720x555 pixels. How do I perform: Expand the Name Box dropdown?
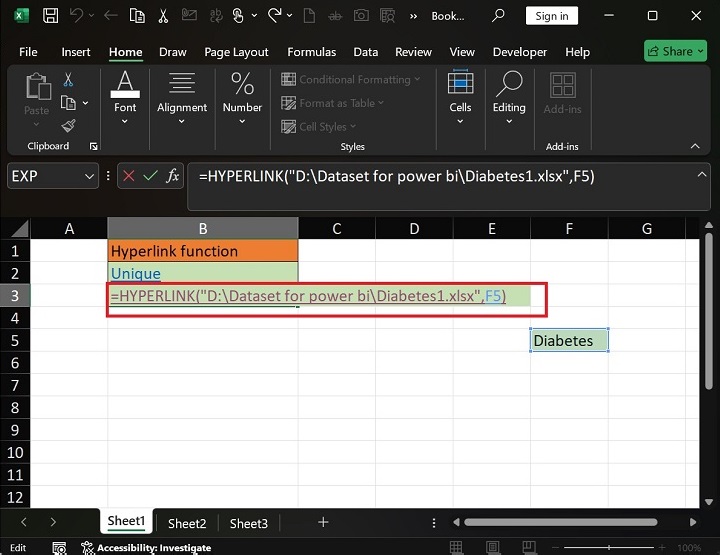(x=89, y=176)
